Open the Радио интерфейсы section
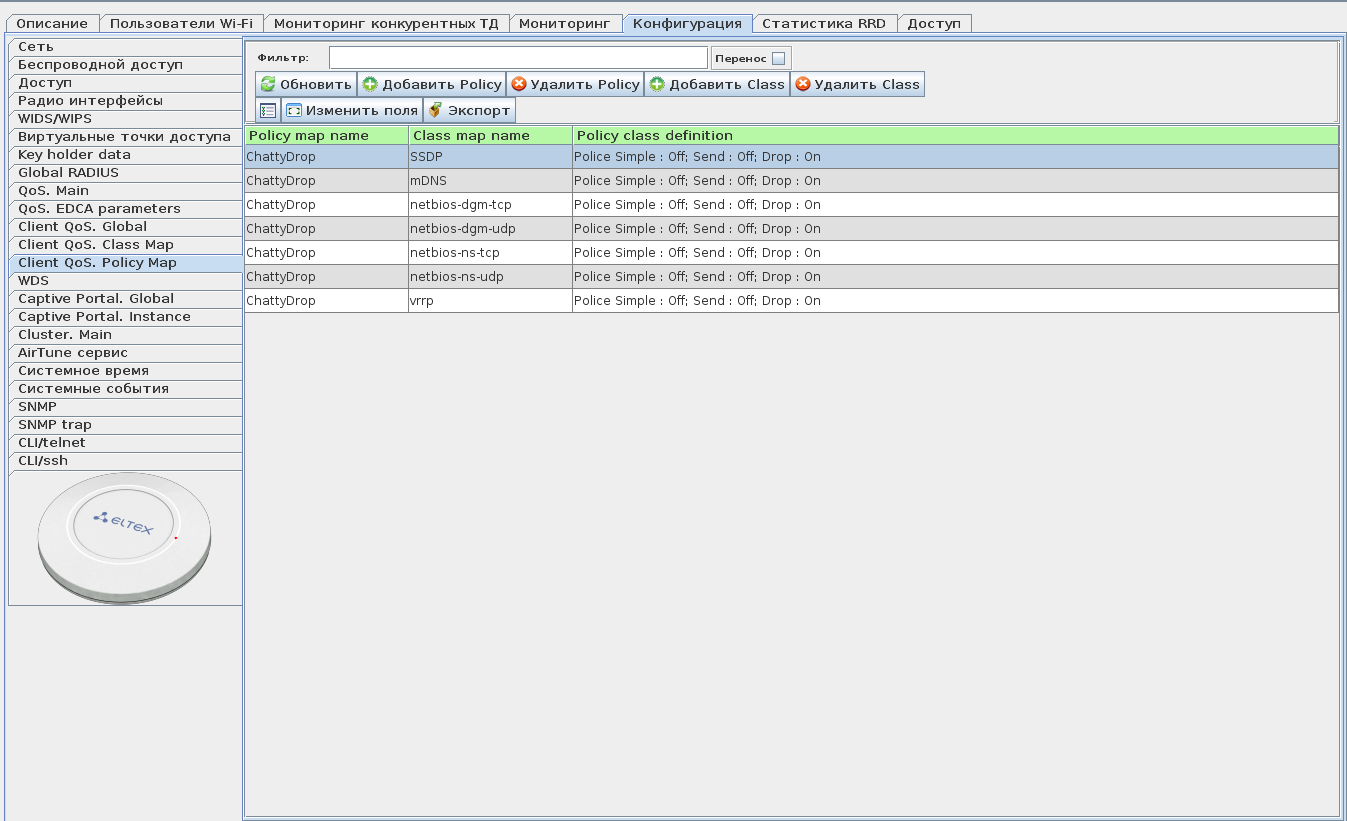This screenshot has width=1347, height=821. 90,101
